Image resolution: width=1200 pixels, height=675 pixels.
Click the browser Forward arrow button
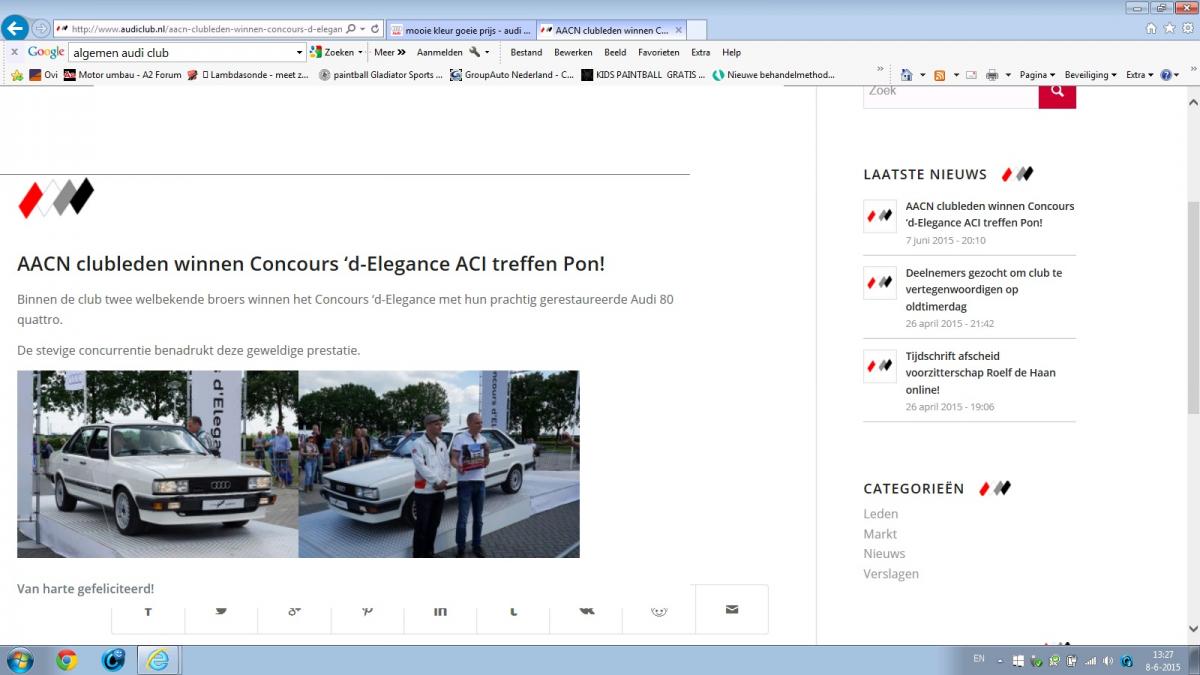point(41,28)
